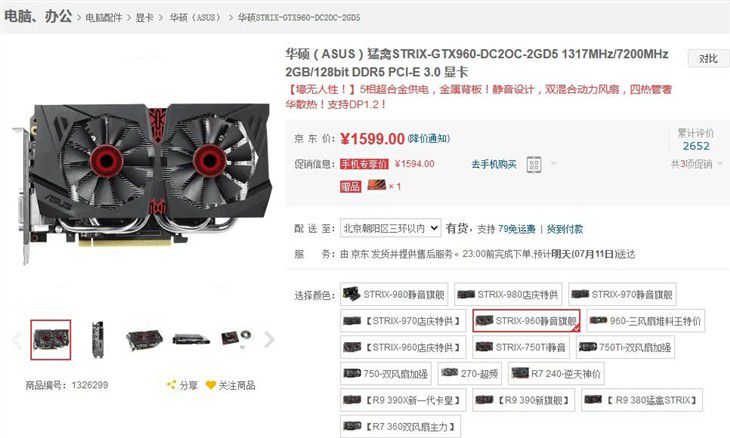Click the 降价通知 price alert link
Screen dimensions: 730x438
tap(429, 138)
